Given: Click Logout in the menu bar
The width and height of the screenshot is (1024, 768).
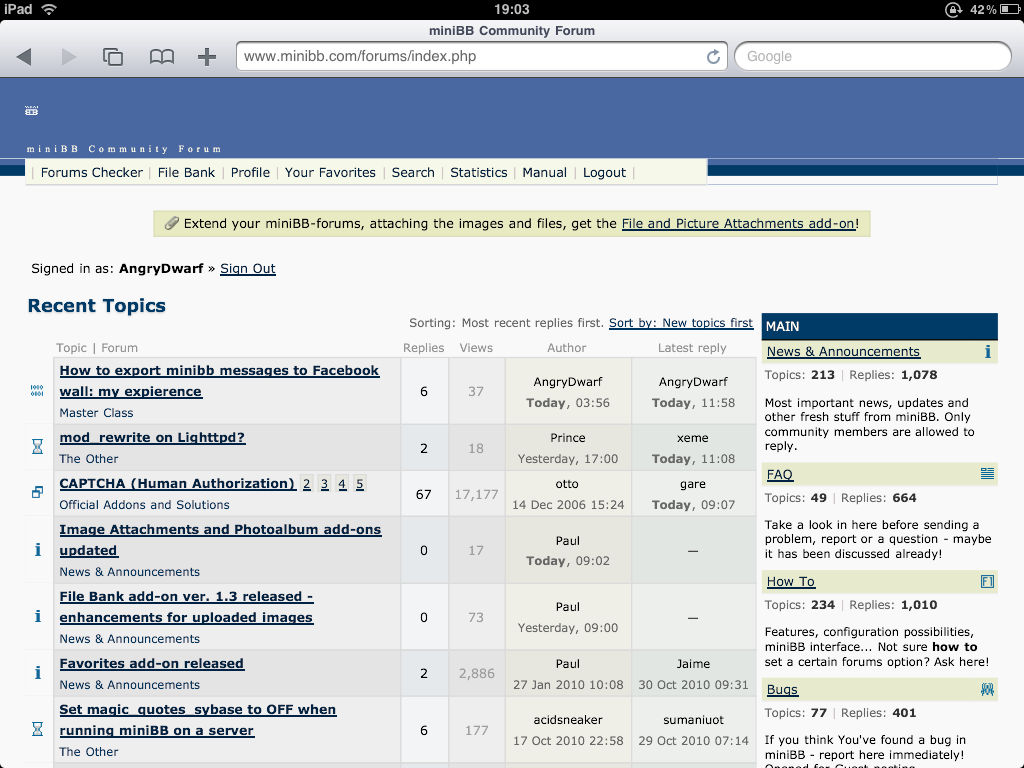Looking at the screenshot, I should pos(604,172).
